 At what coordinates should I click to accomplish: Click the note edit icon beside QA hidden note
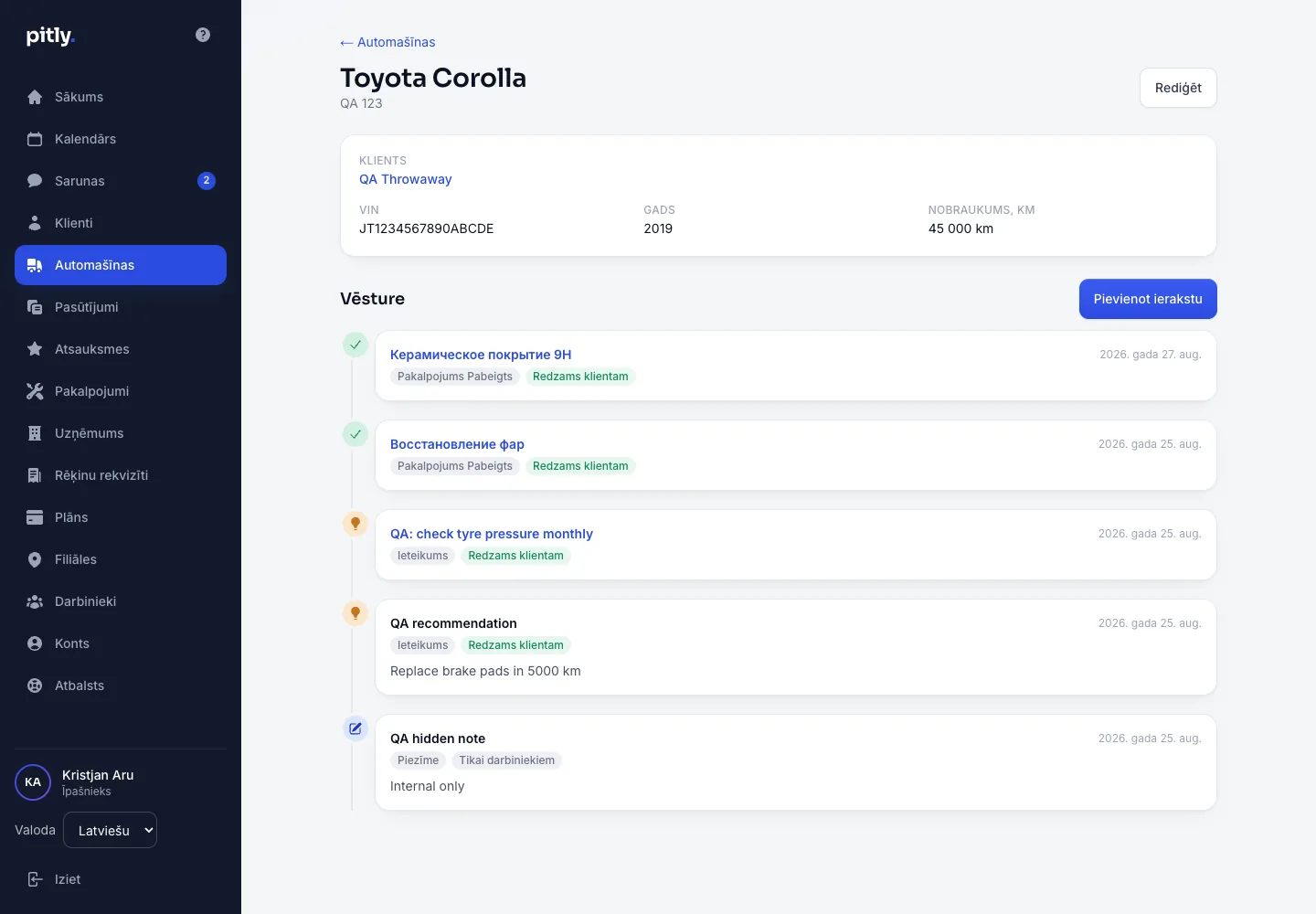click(356, 728)
